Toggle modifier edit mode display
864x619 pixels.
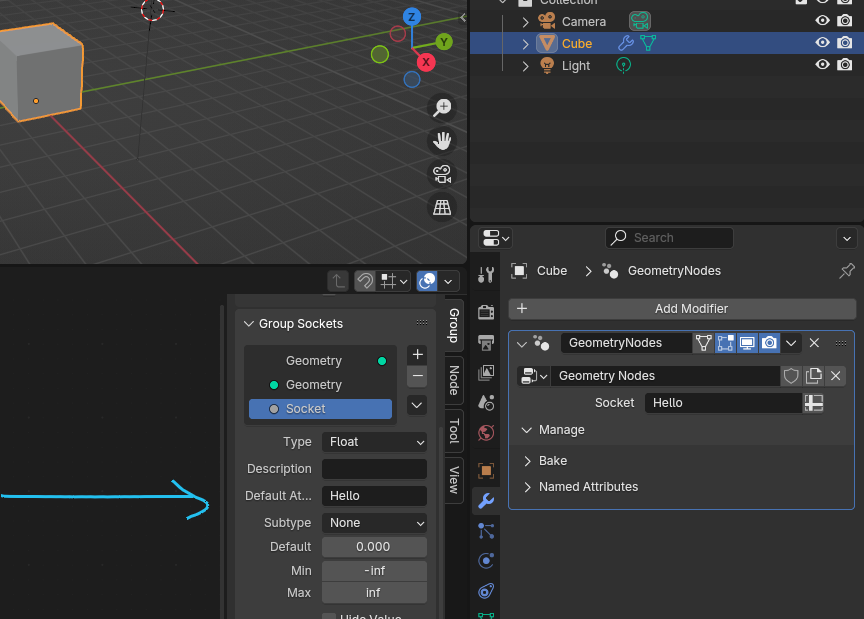[x=725, y=343]
